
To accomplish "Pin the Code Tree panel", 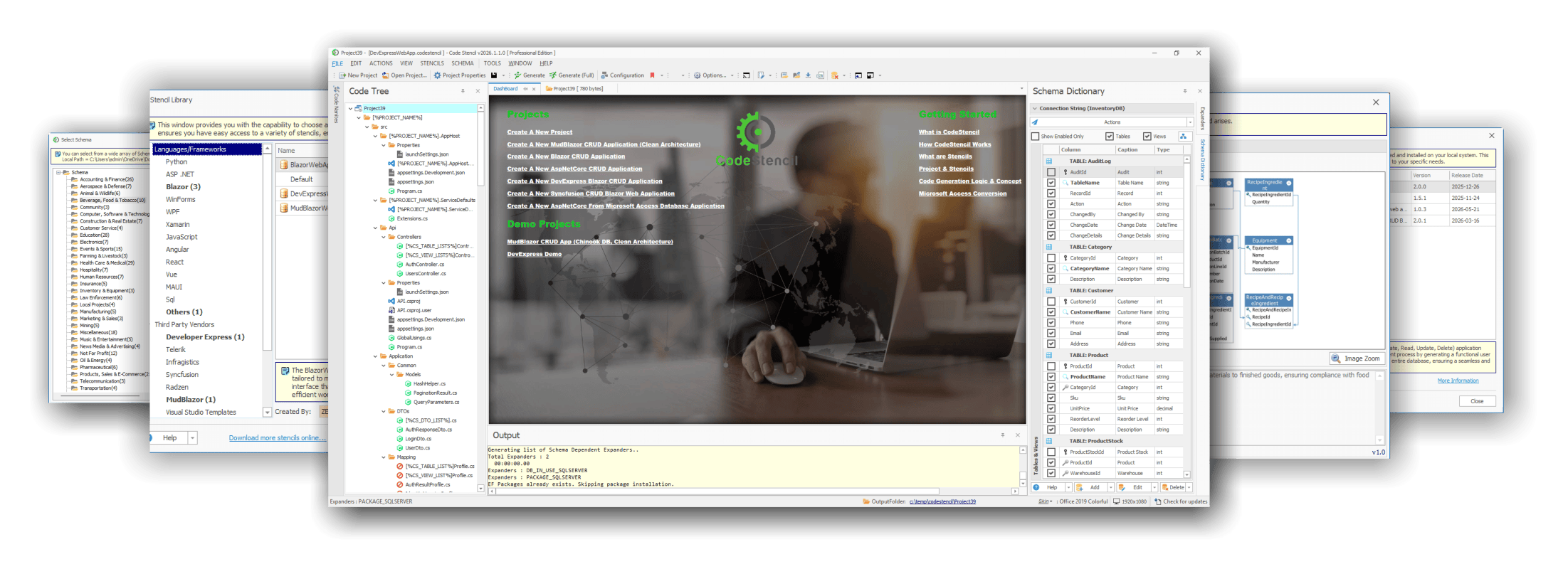I will click(463, 91).
